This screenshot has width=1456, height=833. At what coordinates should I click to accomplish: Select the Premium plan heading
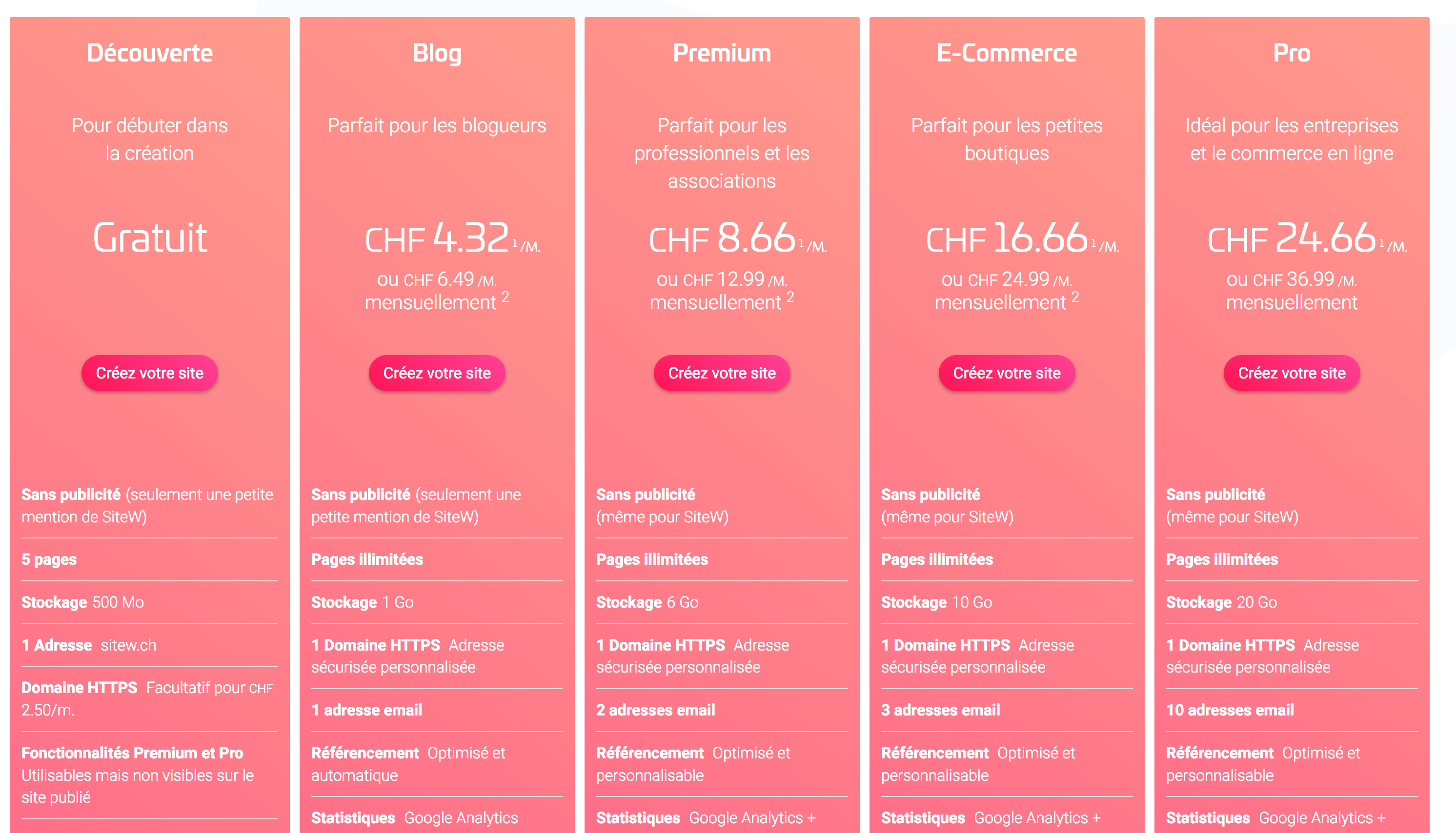click(722, 53)
